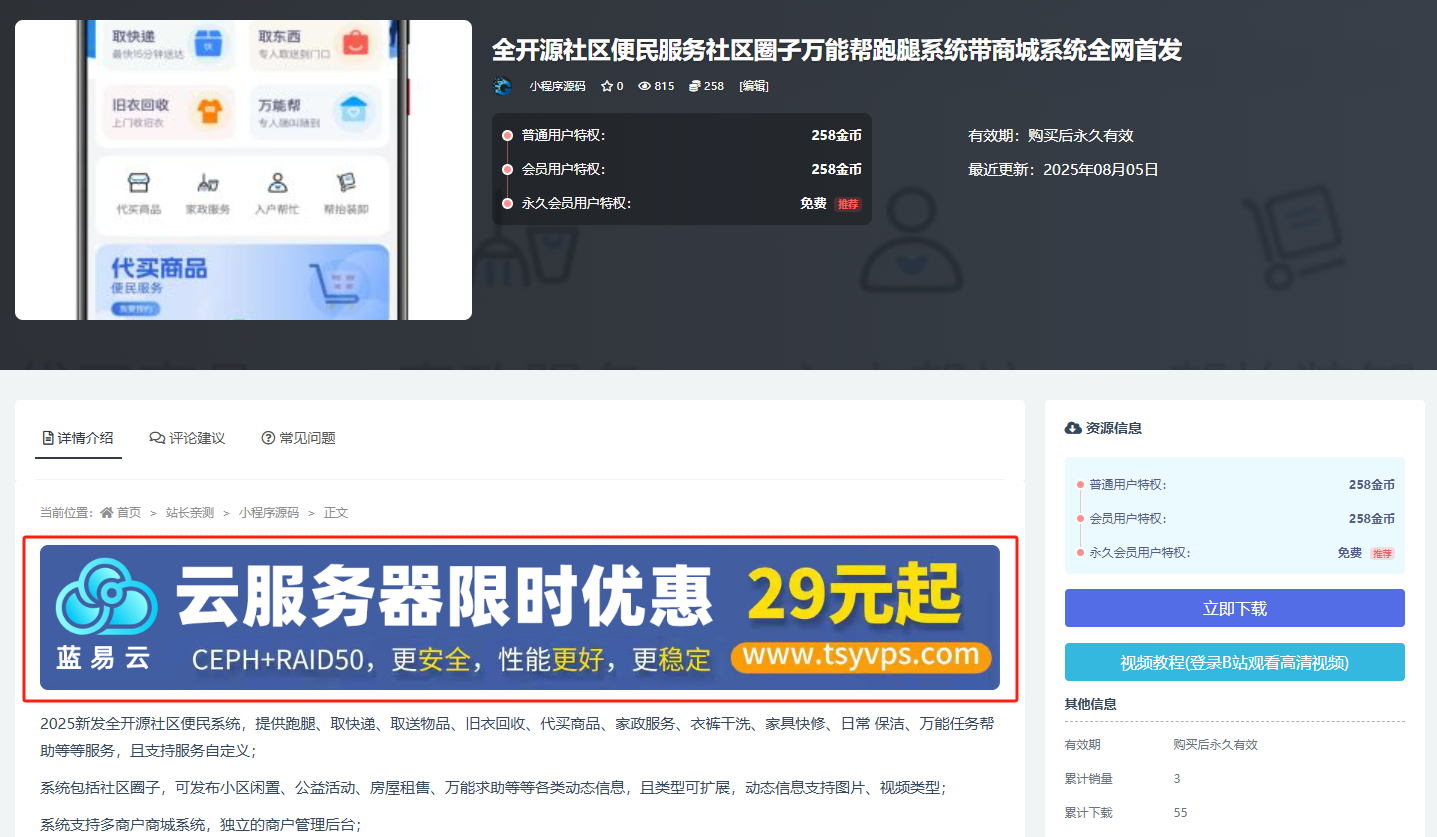The height and width of the screenshot is (837, 1437).
Task: Click the 推荐 badge in the sidebar
Action: coord(1381,553)
